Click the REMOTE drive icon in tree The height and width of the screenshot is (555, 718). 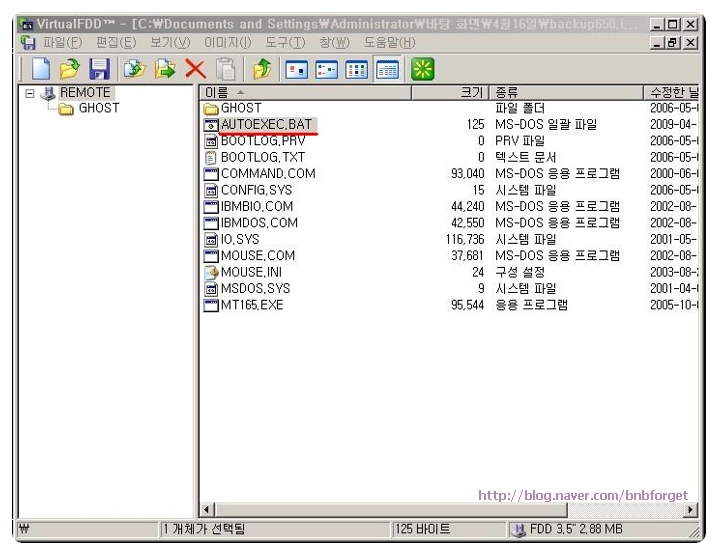point(48,93)
